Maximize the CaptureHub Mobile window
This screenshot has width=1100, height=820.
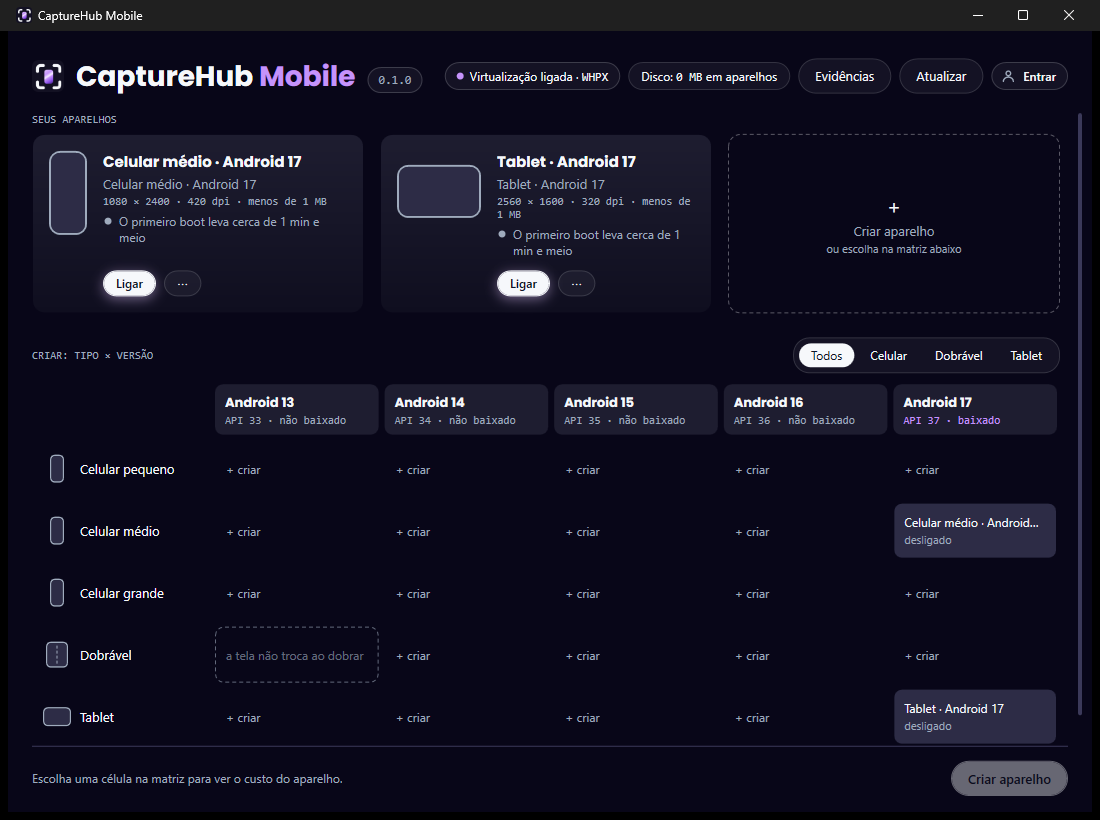[1023, 15]
